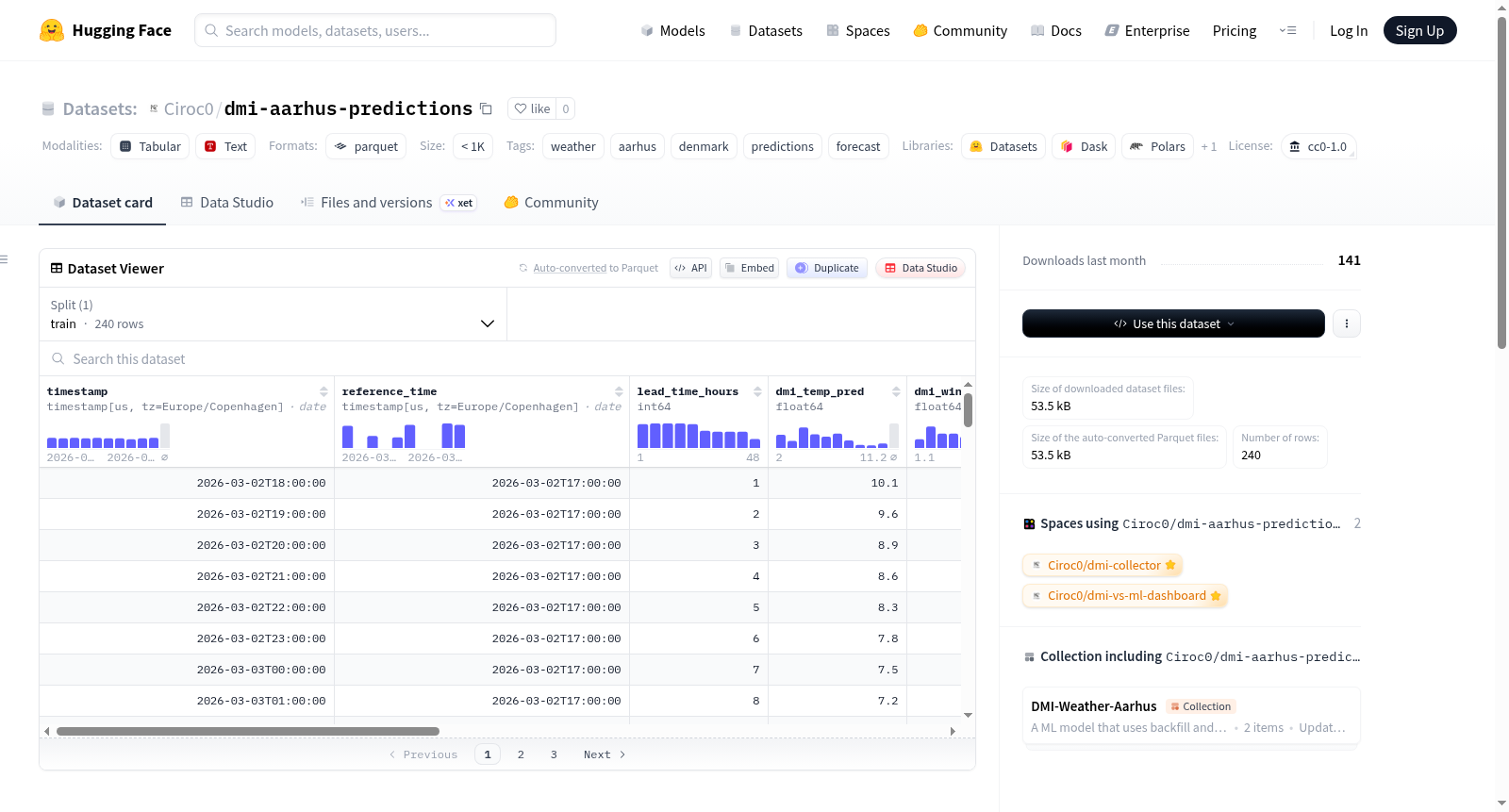Switch to the Dataset card tab

click(103, 203)
